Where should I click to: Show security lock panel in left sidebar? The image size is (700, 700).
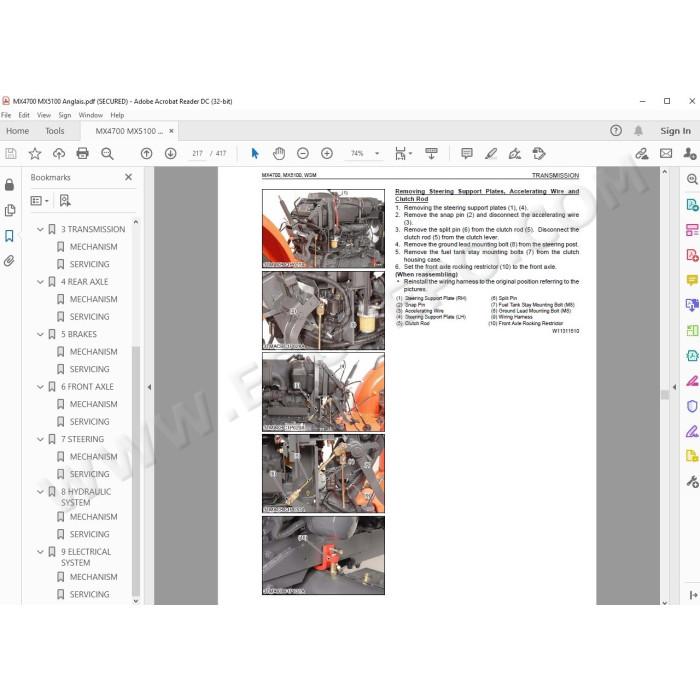pos(9,184)
